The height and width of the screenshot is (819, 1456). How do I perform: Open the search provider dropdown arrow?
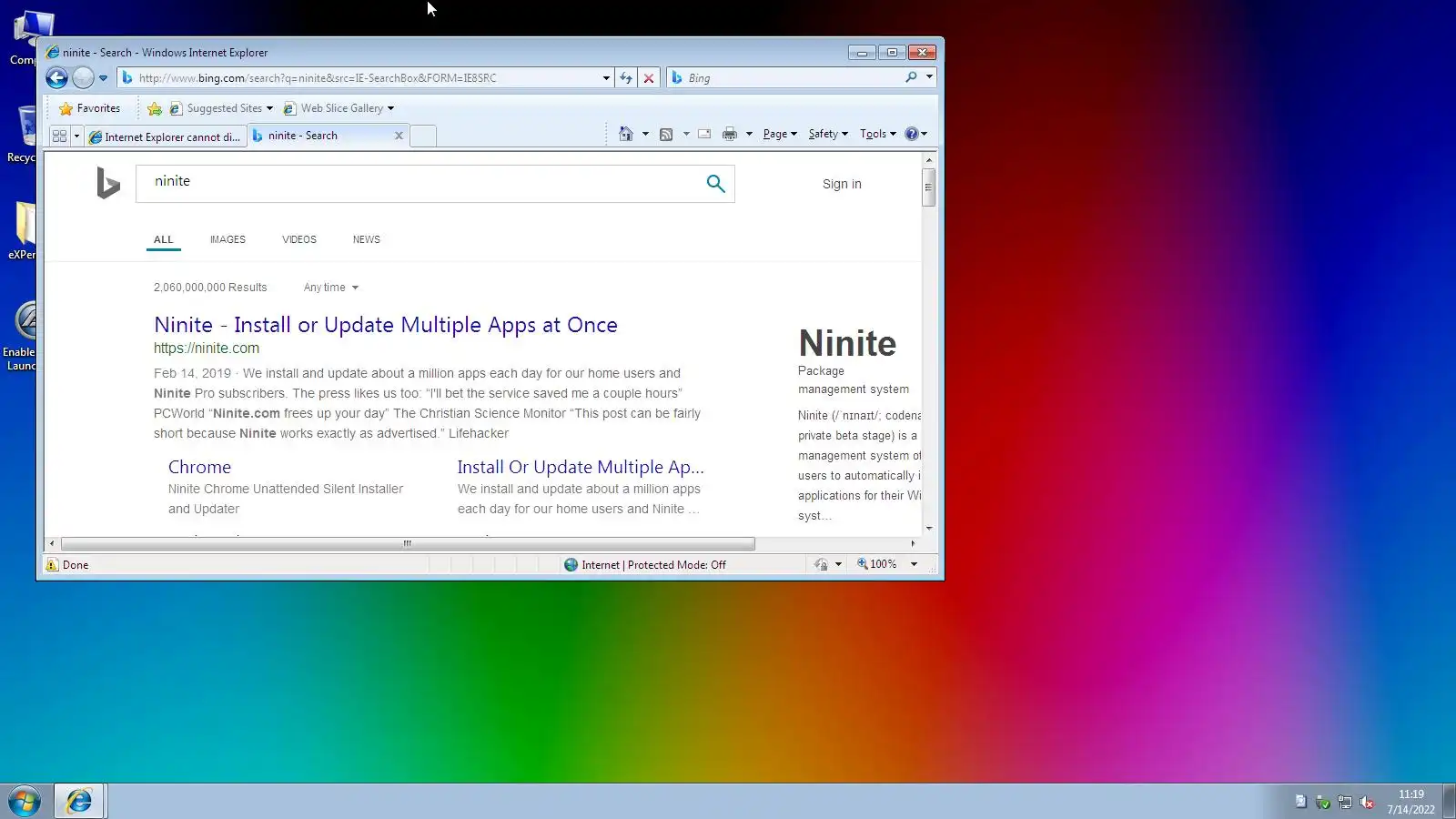click(x=929, y=77)
